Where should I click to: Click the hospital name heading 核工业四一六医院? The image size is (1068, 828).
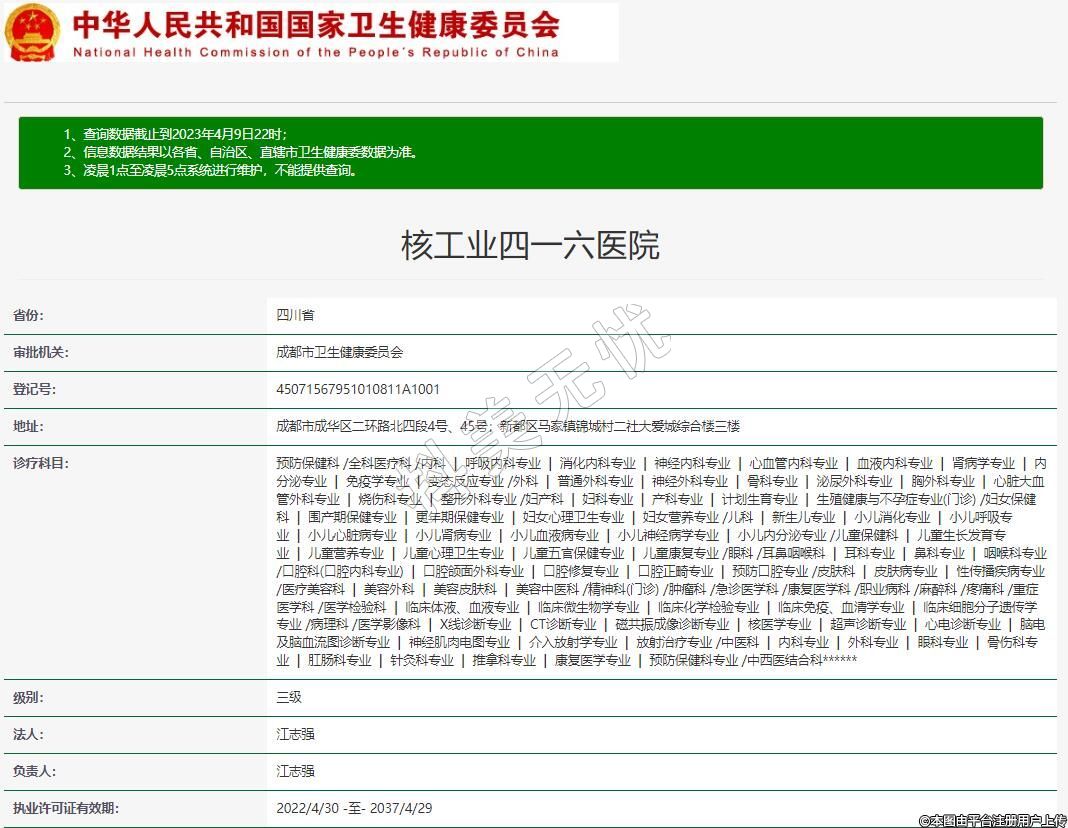pyautogui.click(x=530, y=245)
